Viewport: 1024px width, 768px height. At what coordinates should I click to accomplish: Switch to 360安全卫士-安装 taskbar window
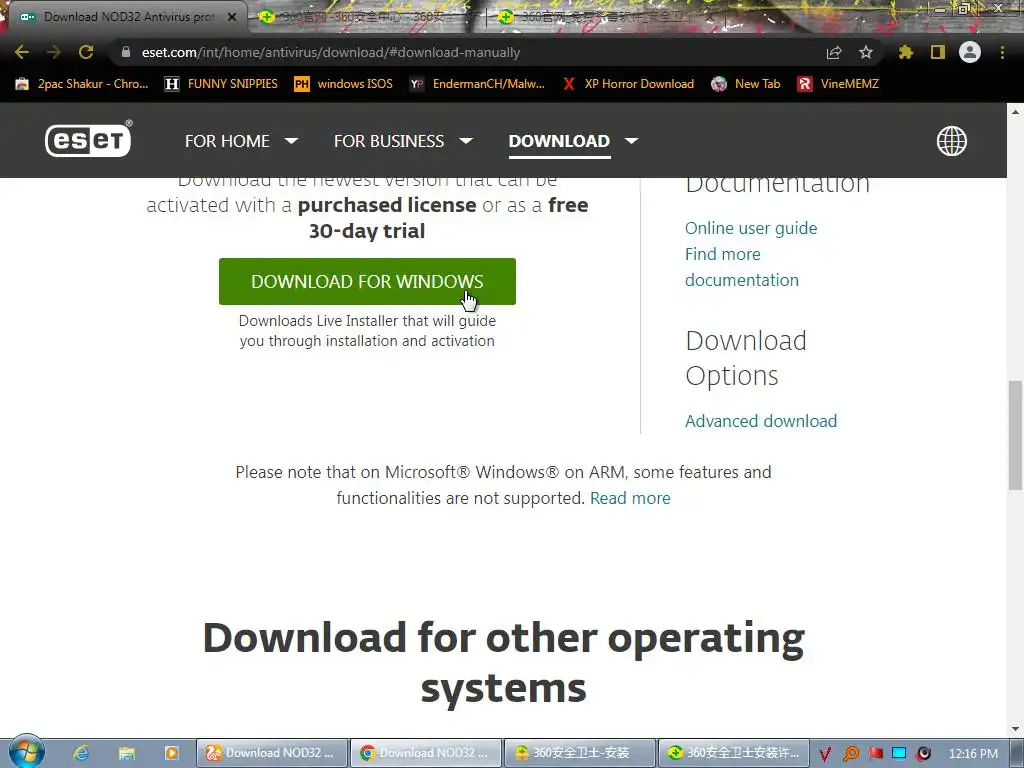pyautogui.click(x=580, y=753)
